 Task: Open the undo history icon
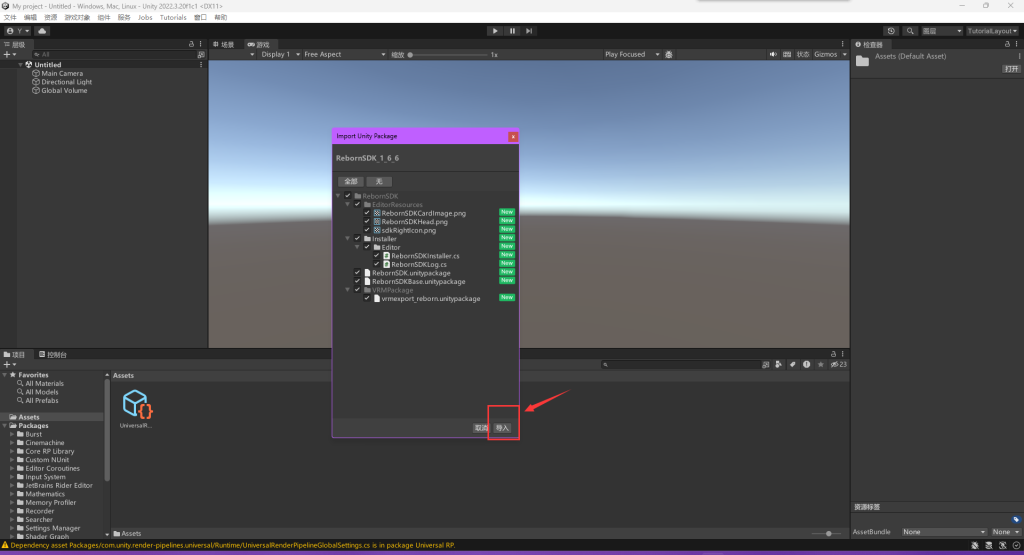point(891,31)
